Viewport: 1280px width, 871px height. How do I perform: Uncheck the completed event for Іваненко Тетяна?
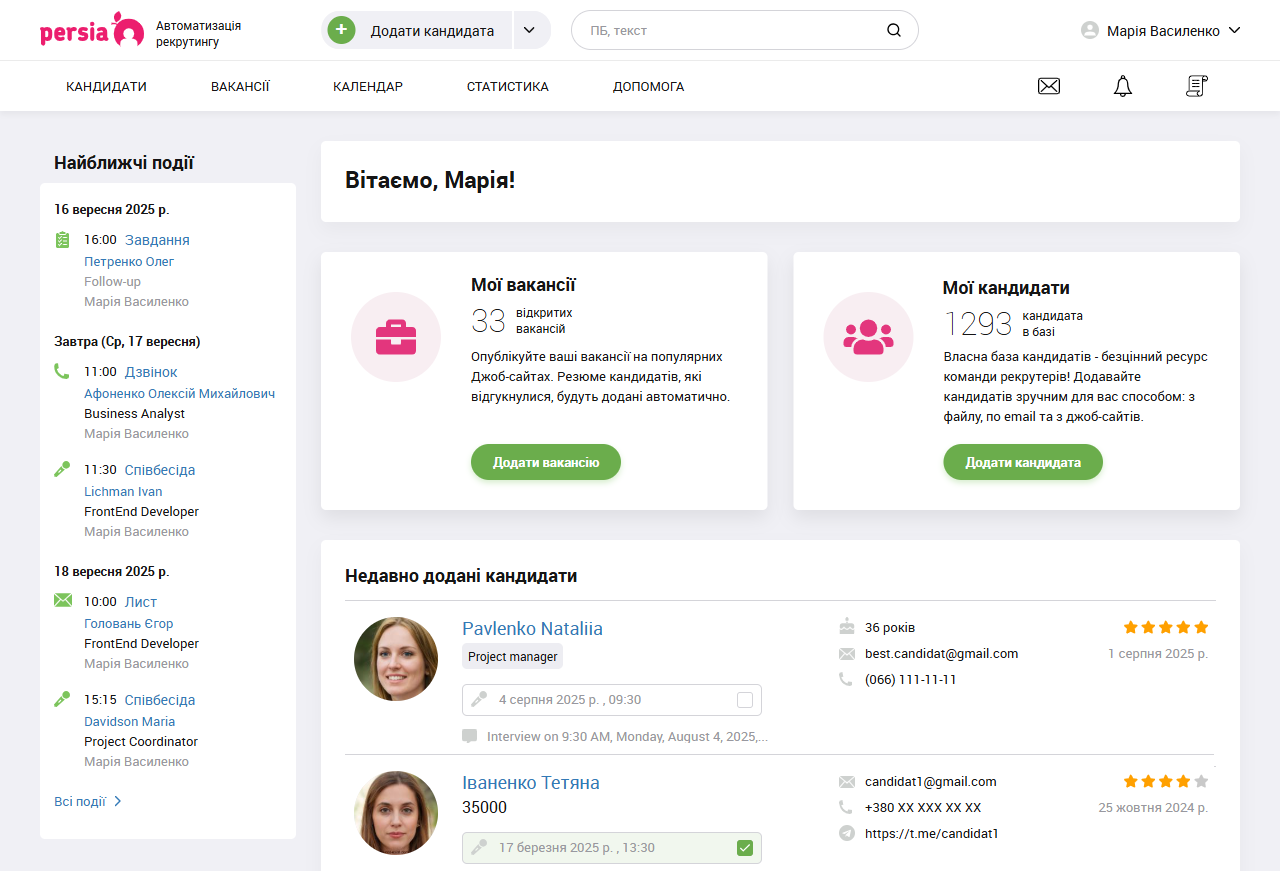point(744,847)
